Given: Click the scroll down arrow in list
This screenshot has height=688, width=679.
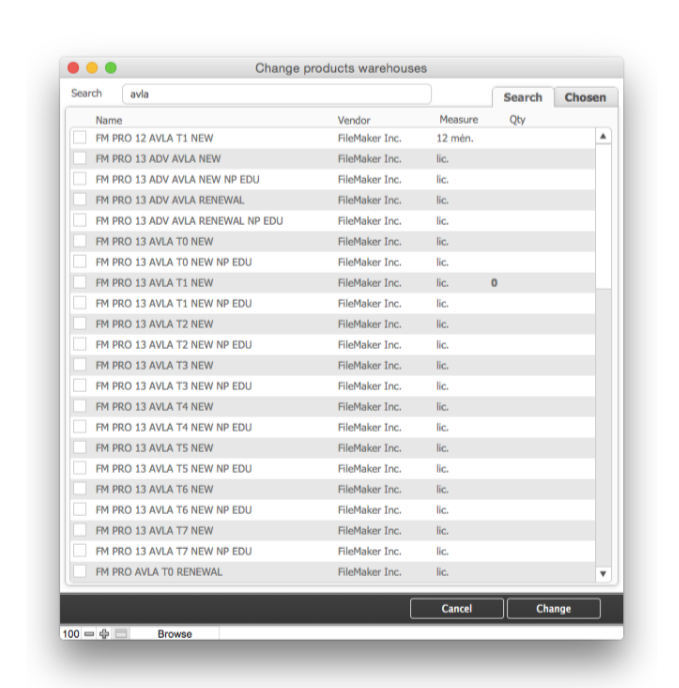Looking at the screenshot, I should (x=603, y=574).
